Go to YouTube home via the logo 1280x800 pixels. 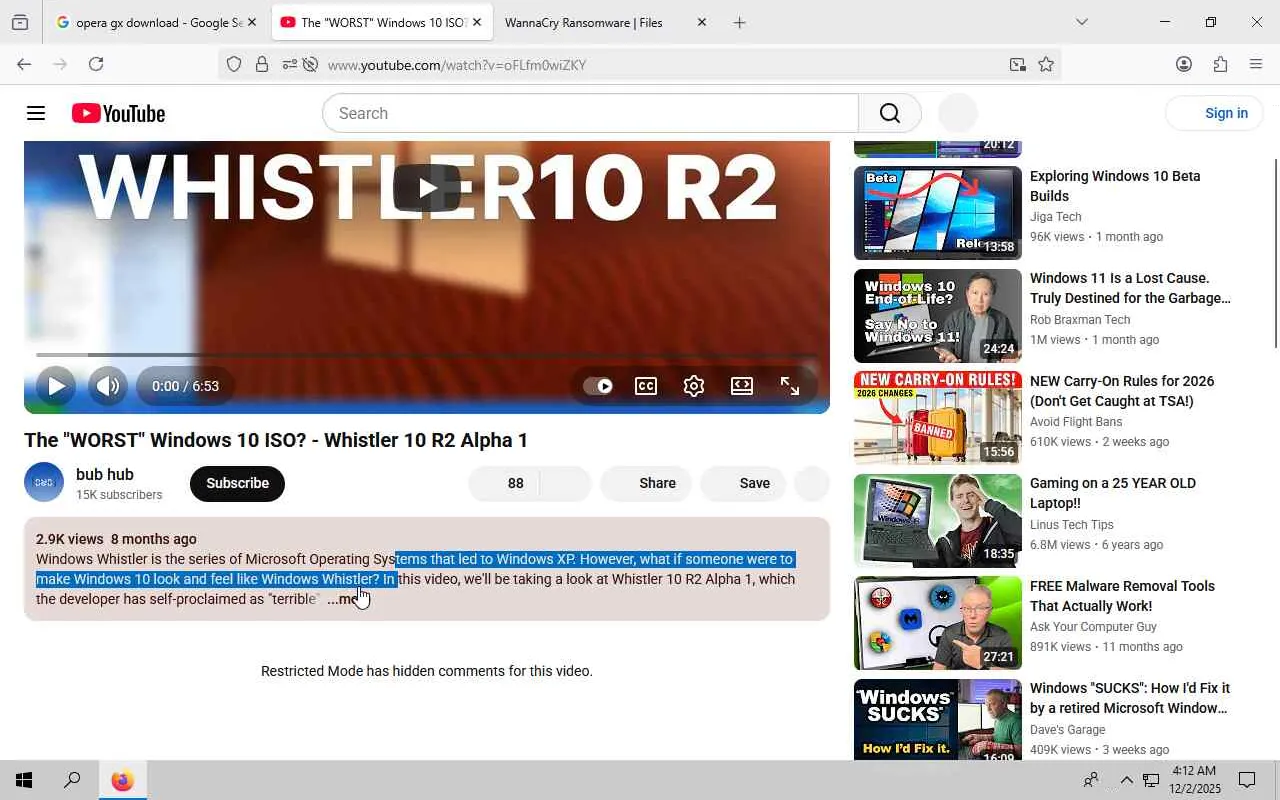pos(118,113)
